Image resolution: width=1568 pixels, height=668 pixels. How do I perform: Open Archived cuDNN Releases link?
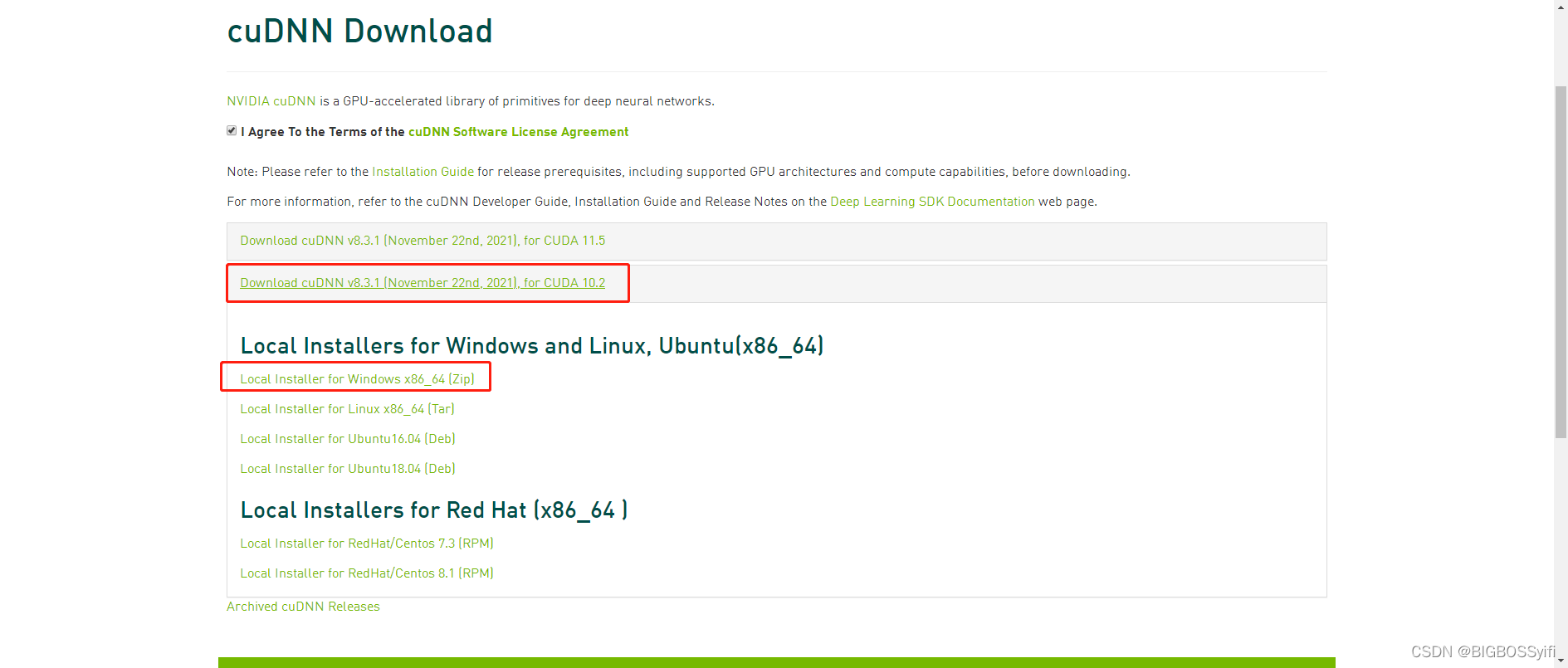click(x=303, y=607)
